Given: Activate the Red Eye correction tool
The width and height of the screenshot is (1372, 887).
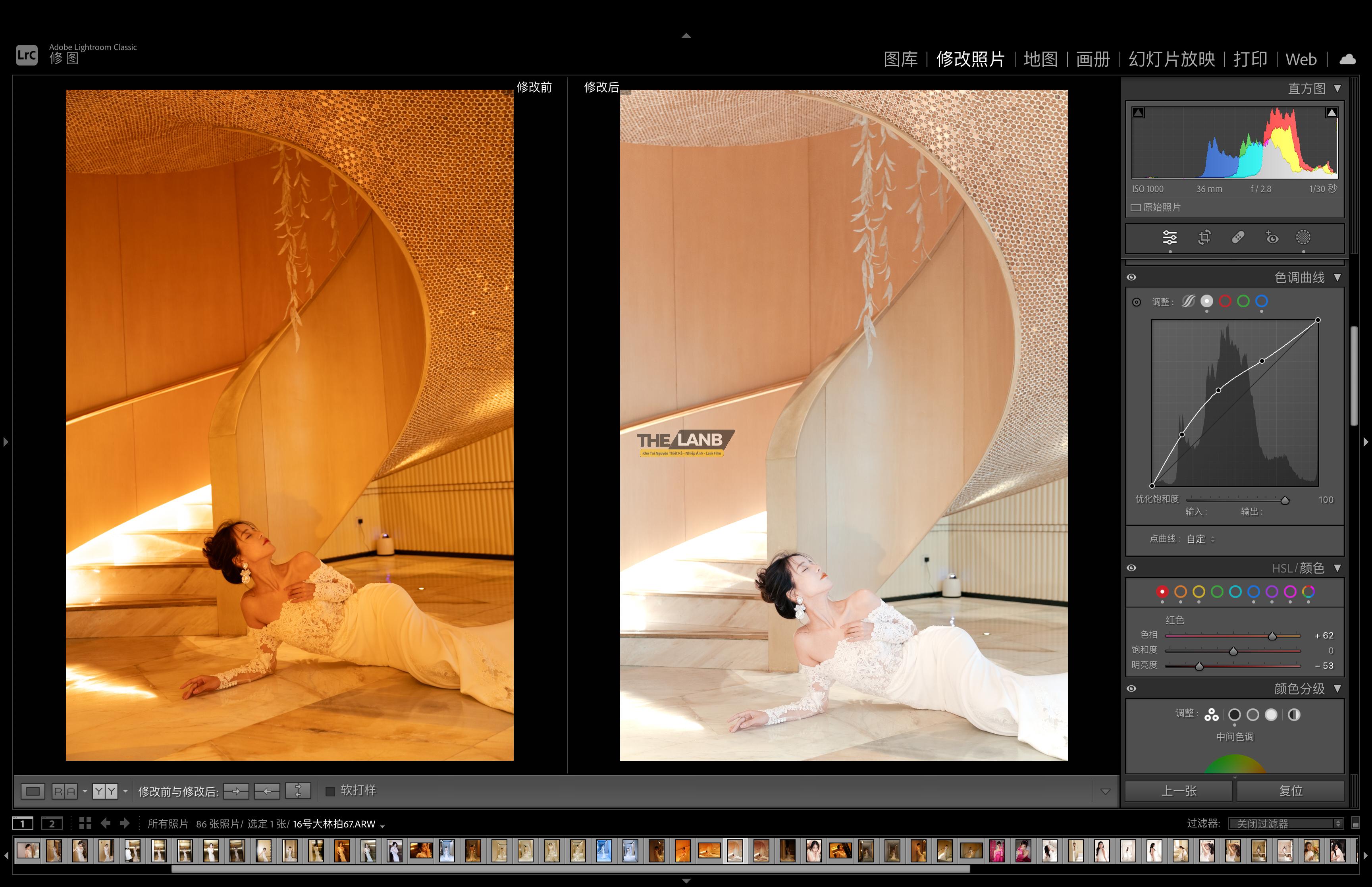Looking at the screenshot, I should 1272,237.
